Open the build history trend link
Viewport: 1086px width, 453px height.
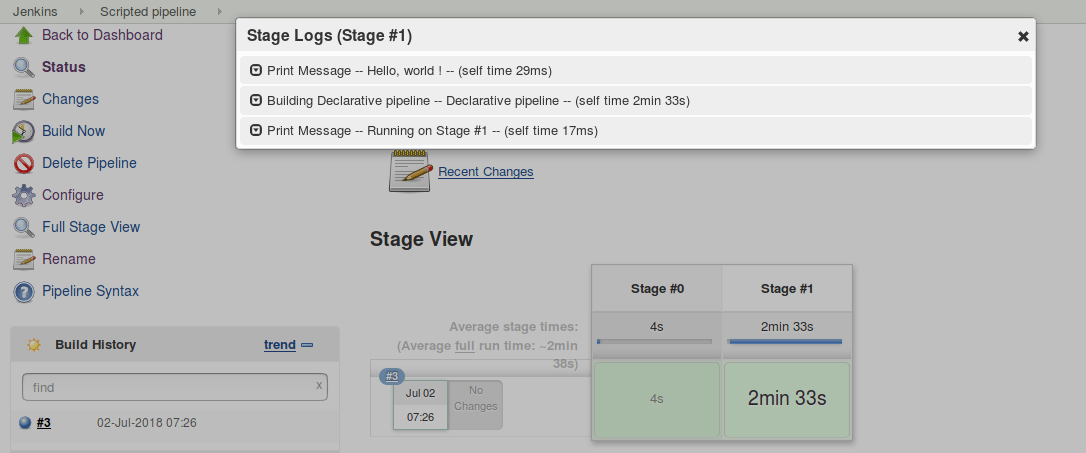point(280,345)
